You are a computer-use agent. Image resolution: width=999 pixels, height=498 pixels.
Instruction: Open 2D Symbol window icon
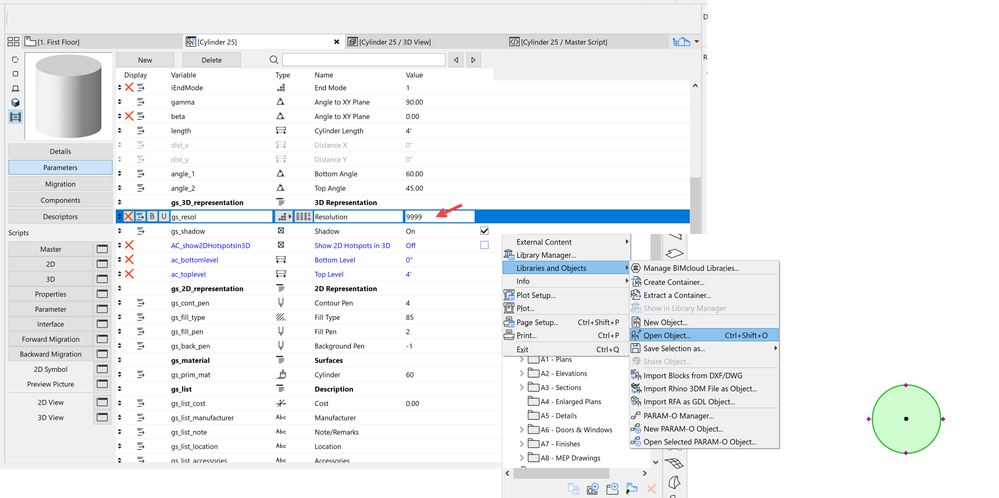click(x=102, y=369)
